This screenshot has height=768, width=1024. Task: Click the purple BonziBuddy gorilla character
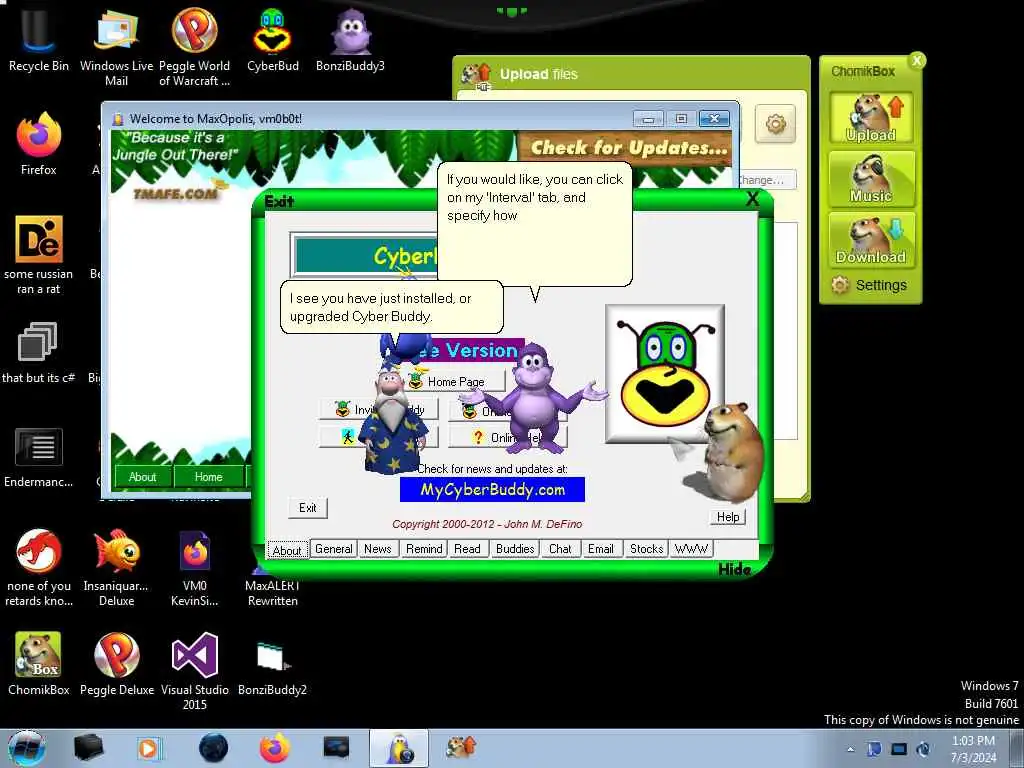point(534,398)
